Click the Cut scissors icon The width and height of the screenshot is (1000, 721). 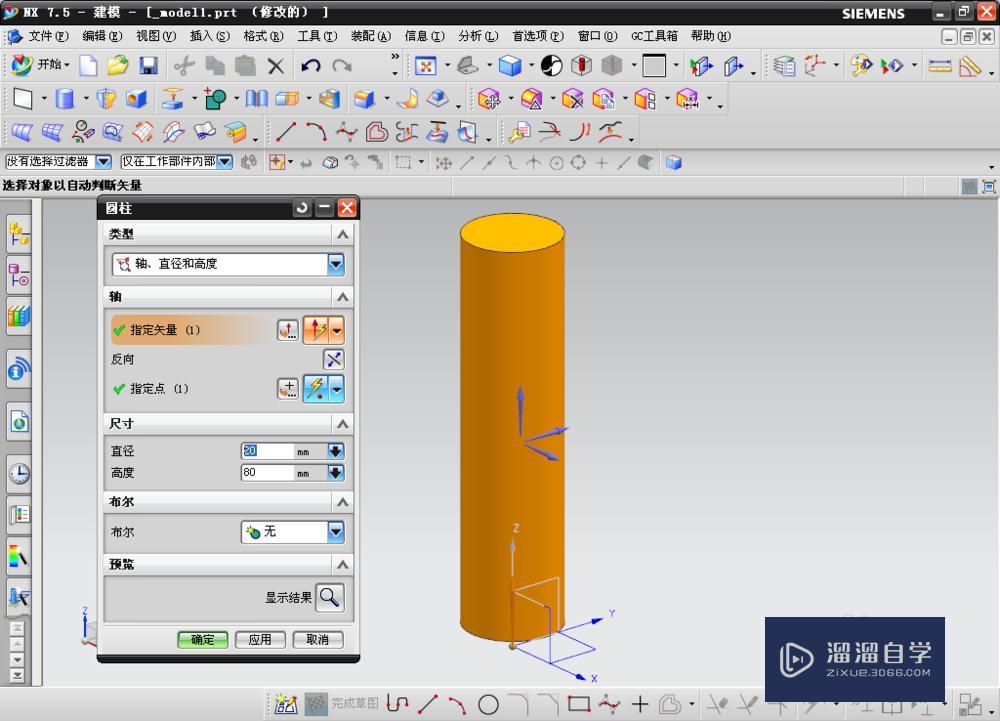[184, 66]
